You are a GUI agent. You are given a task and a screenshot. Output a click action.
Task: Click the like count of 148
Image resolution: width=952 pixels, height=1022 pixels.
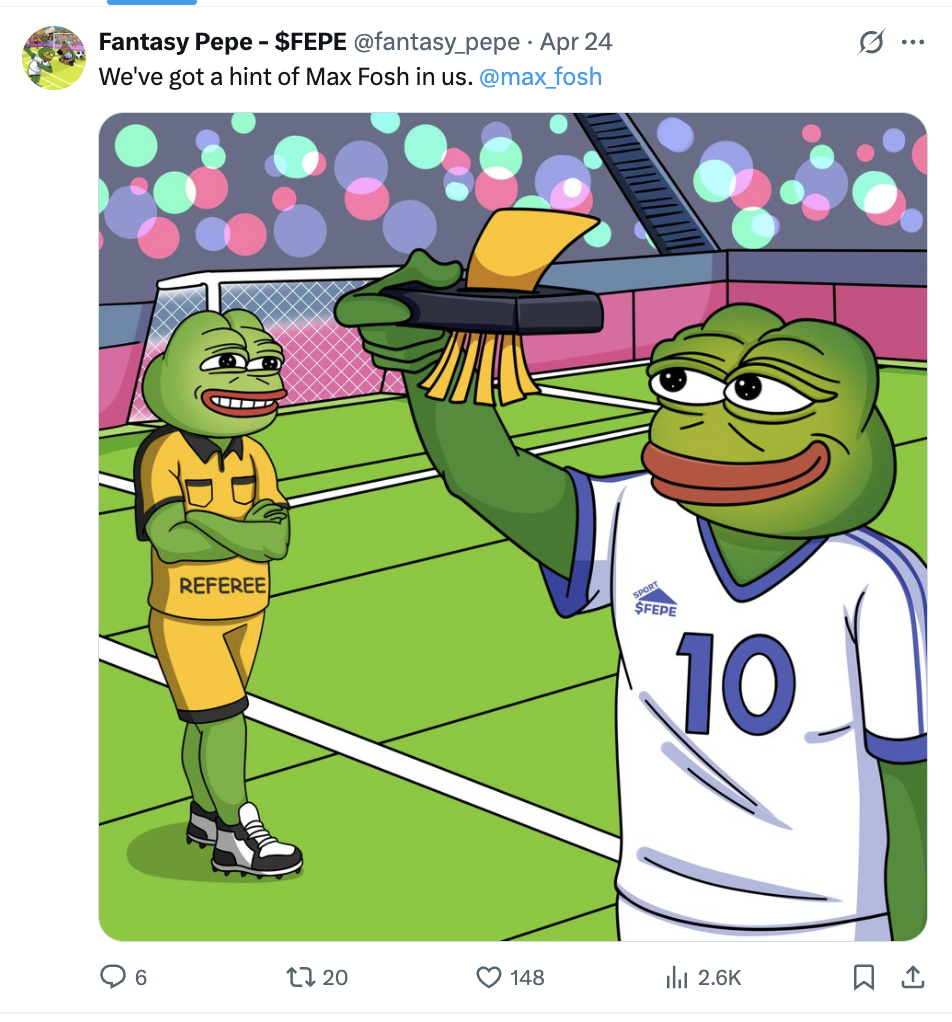pos(527,977)
